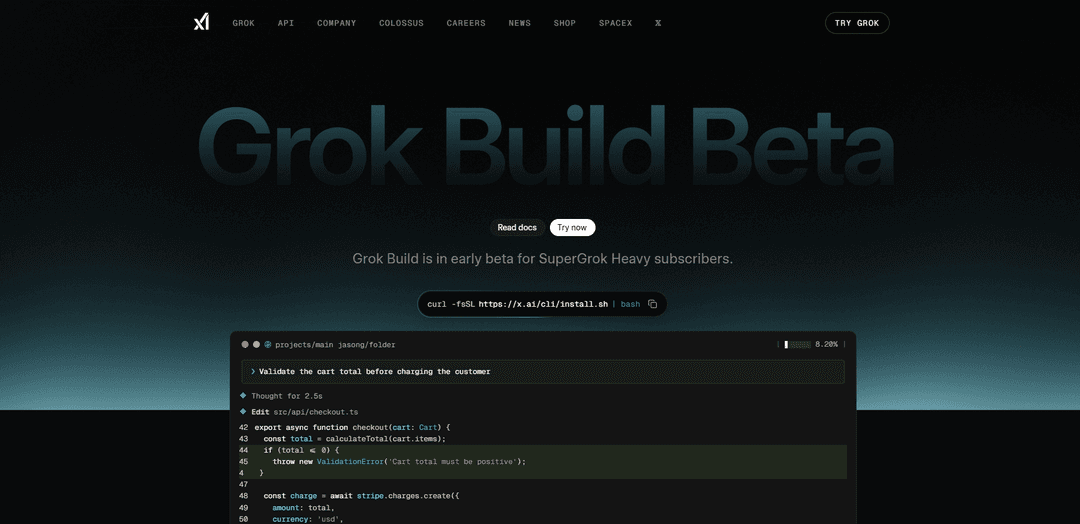Click the install.sh URL in curl command
The image size is (1080, 524).
click(x=543, y=304)
